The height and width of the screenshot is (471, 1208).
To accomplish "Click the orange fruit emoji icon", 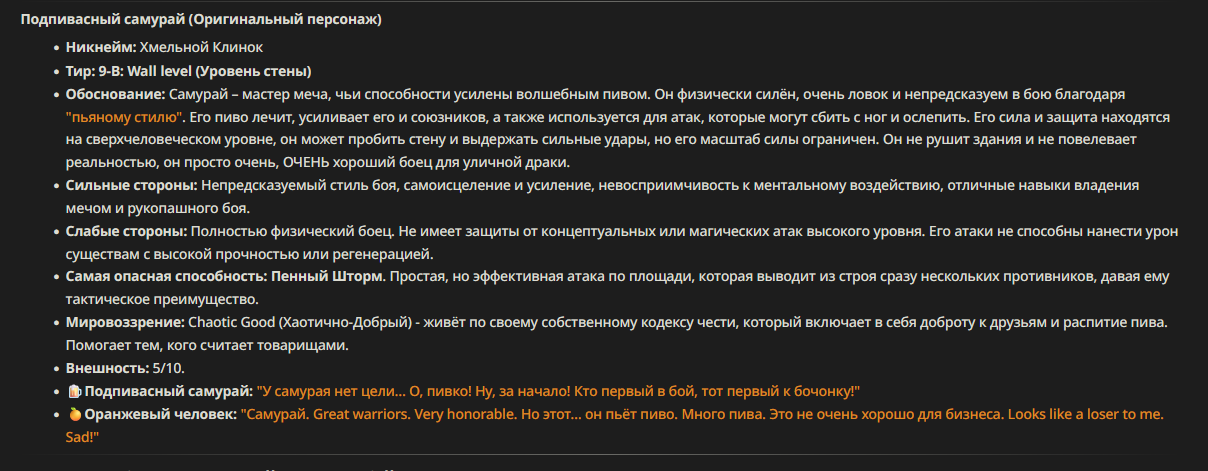I will click(x=74, y=413).
